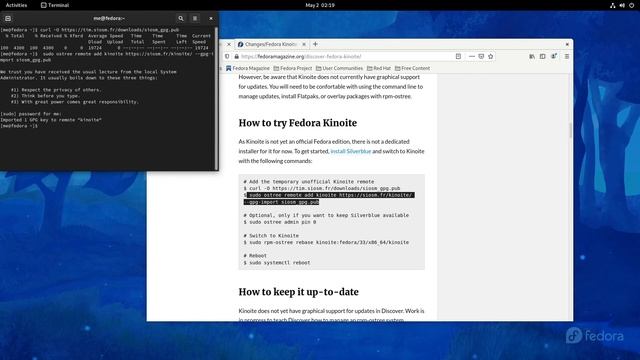Click 'Imported 1 GPG key' terminal output
Screen dimensions: 640x360
(51, 120)
